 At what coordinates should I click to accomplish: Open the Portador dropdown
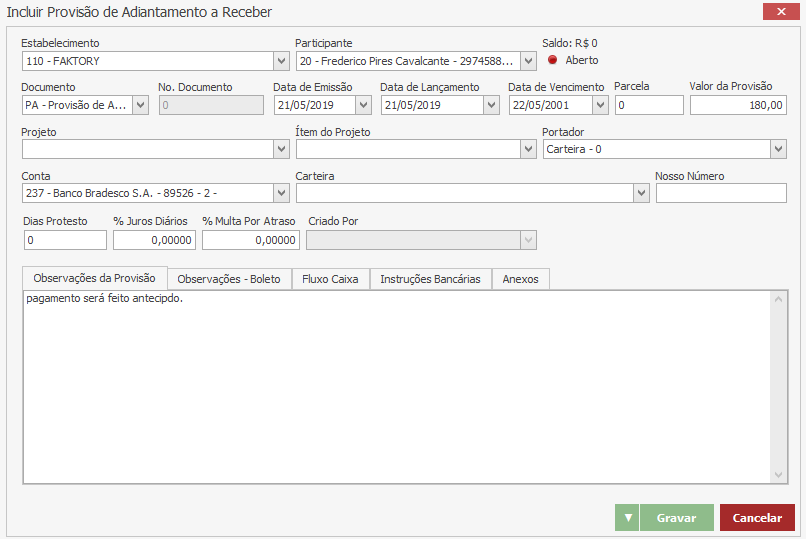(x=778, y=149)
